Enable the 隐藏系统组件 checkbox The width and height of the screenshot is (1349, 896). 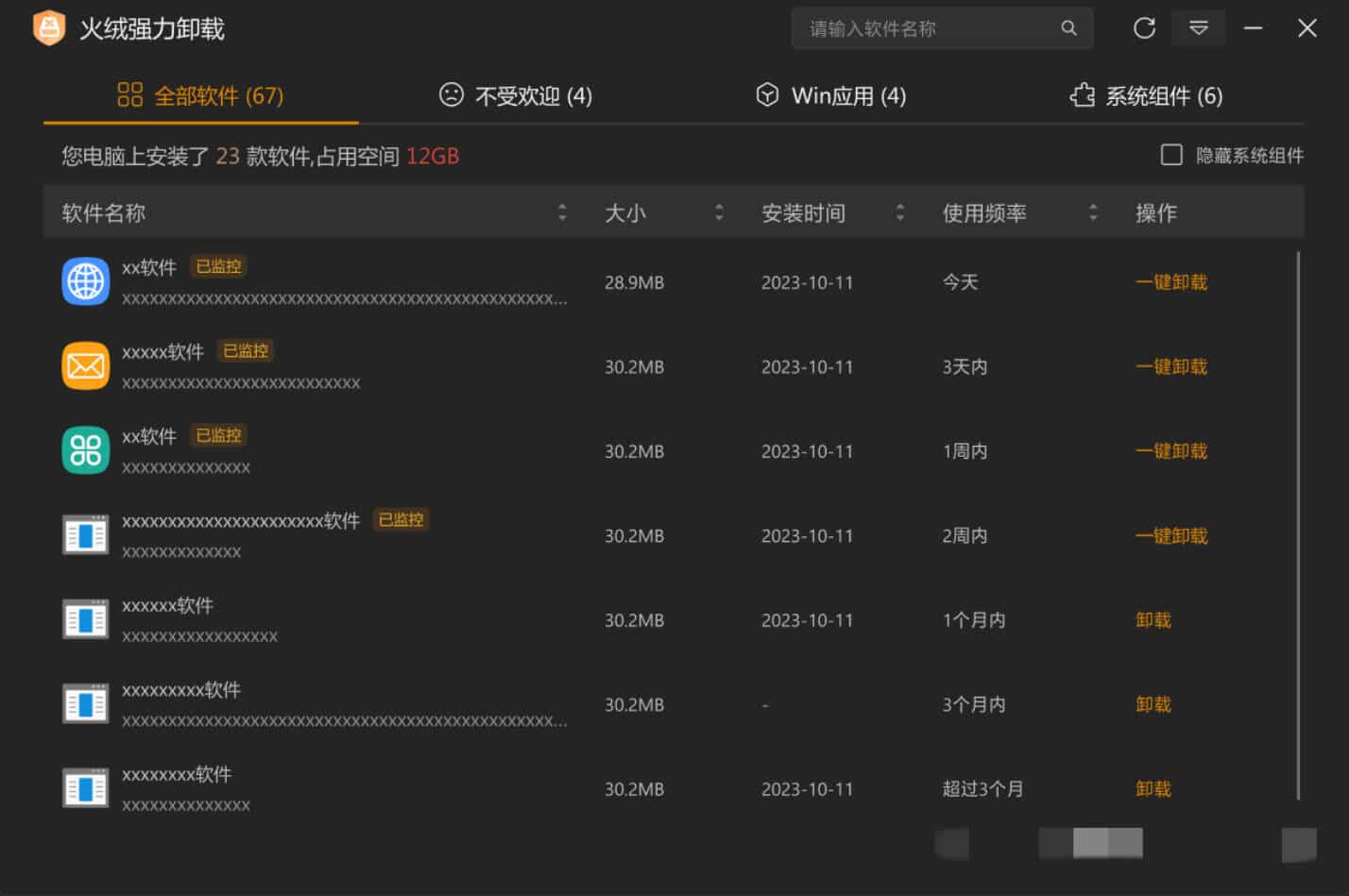1171,154
